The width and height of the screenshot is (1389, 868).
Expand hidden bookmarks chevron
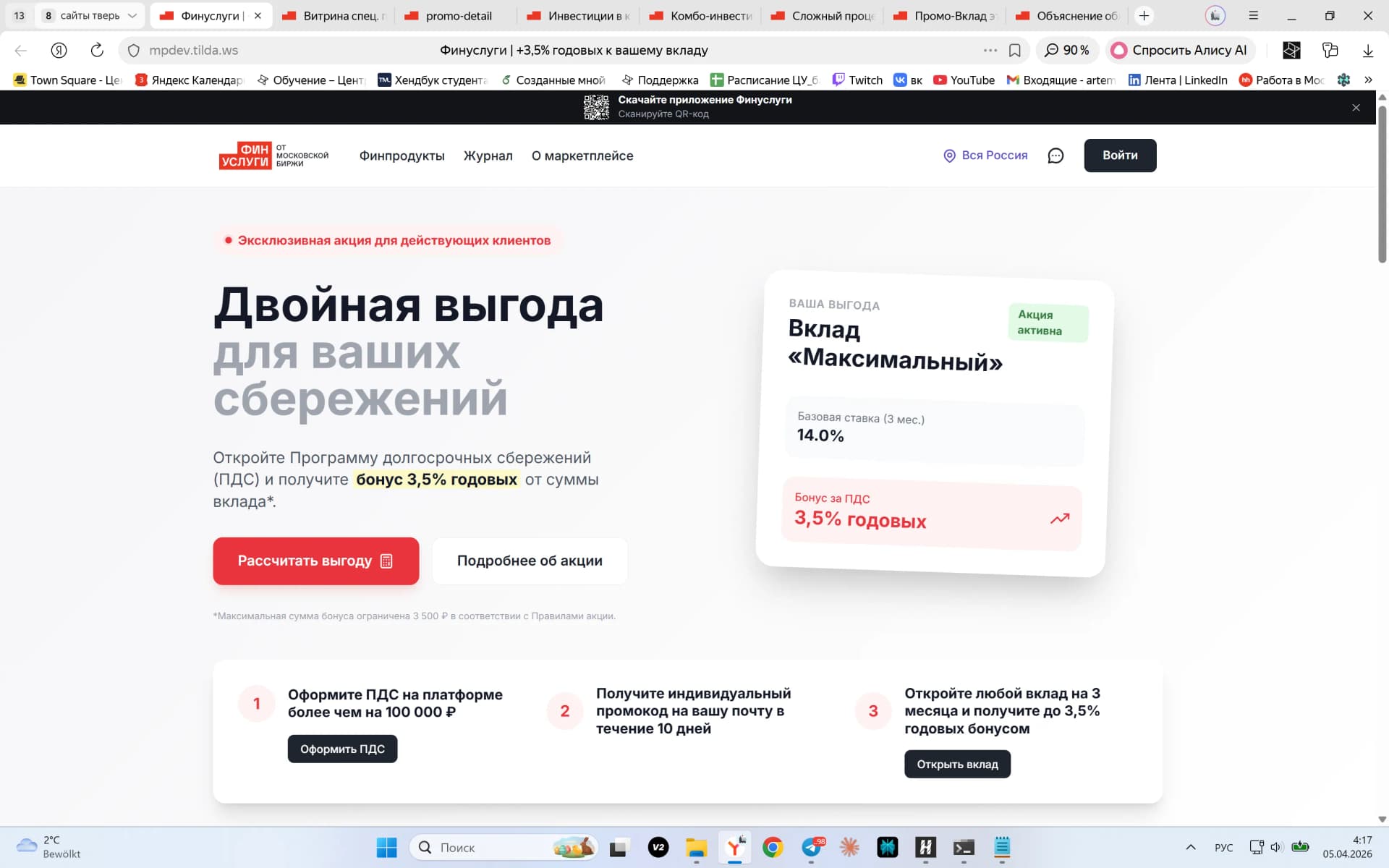pyautogui.click(x=1368, y=80)
